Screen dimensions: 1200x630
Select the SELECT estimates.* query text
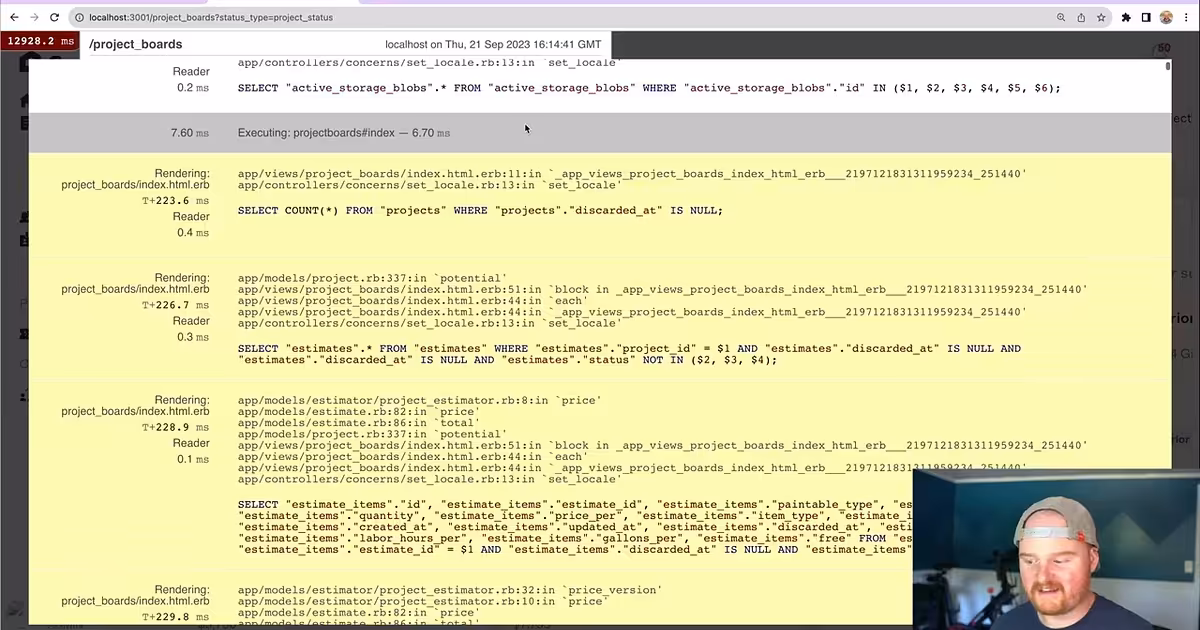(x=629, y=354)
